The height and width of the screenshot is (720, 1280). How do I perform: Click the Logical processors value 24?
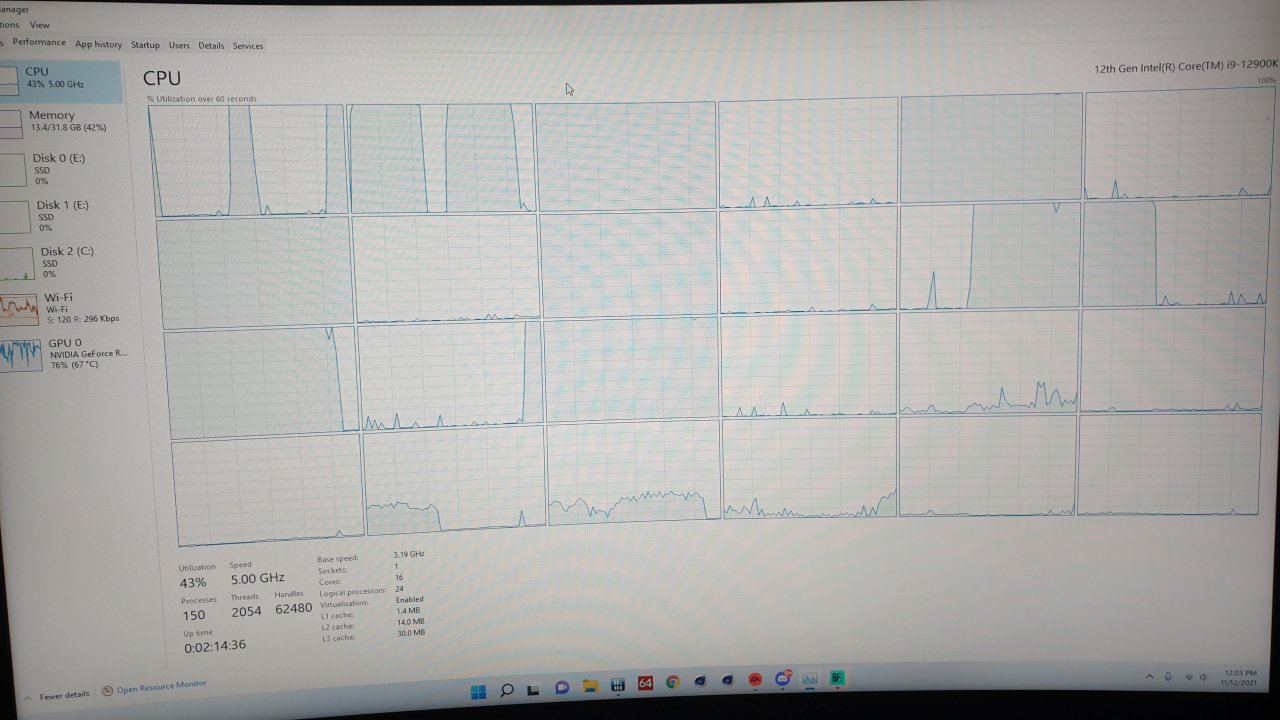click(400, 589)
